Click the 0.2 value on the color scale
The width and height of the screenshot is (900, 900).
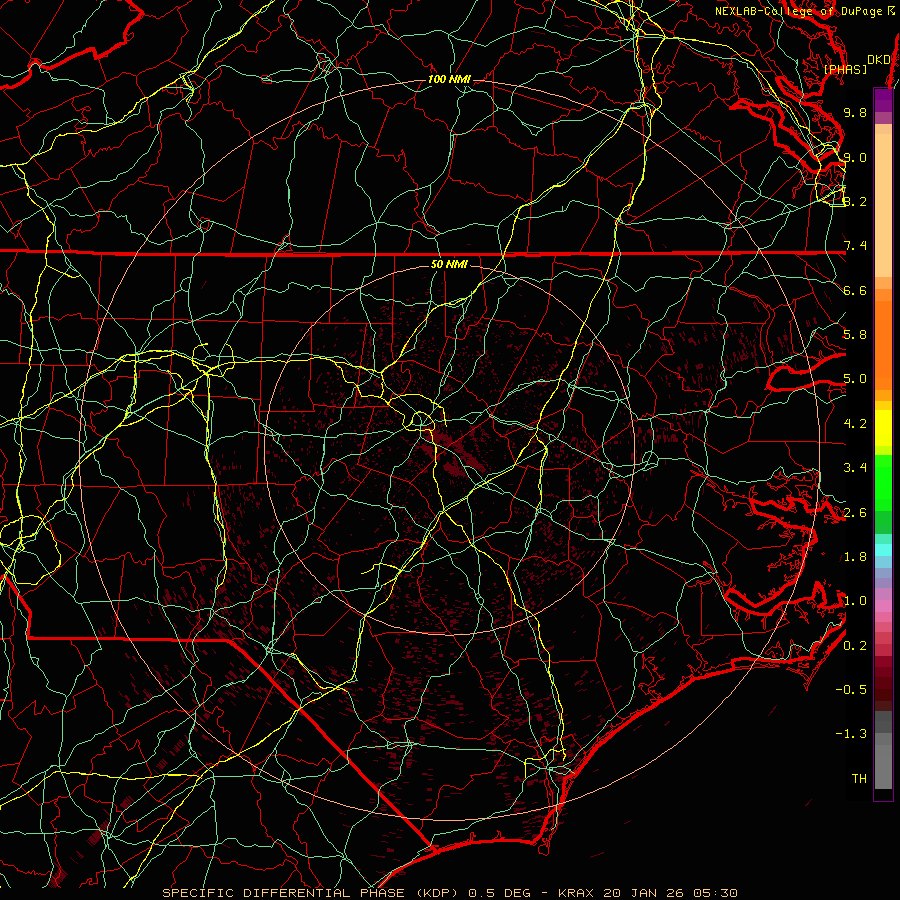(x=855, y=646)
